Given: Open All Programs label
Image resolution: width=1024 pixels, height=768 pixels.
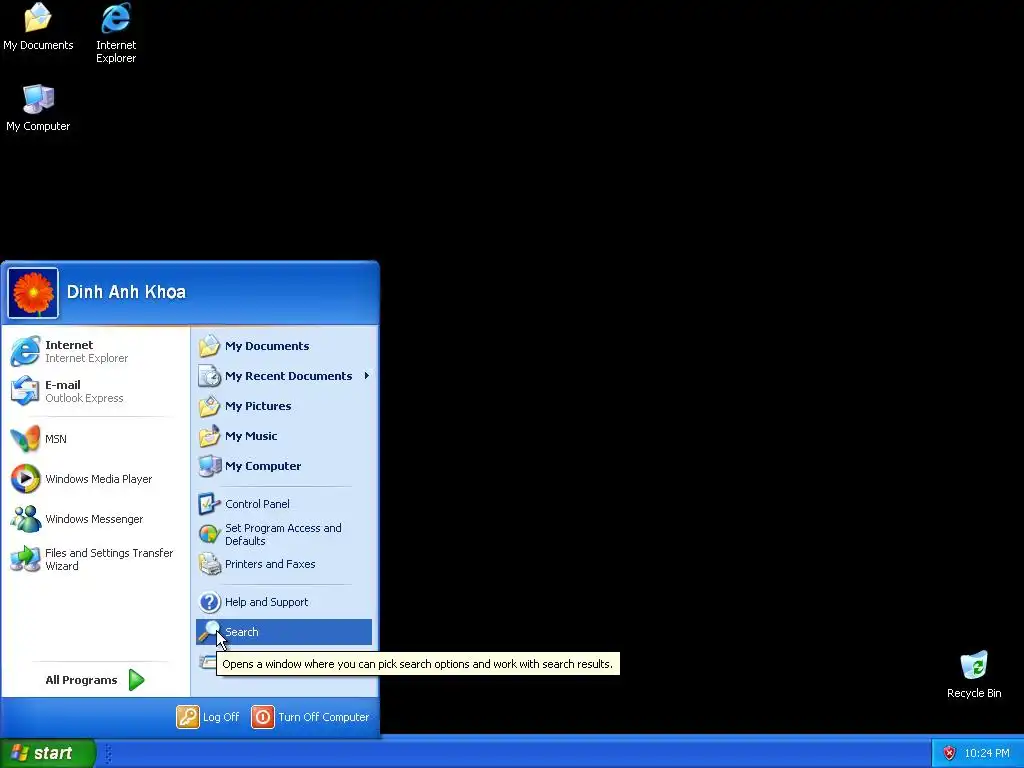Looking at the screenshot, I should 81,680.
